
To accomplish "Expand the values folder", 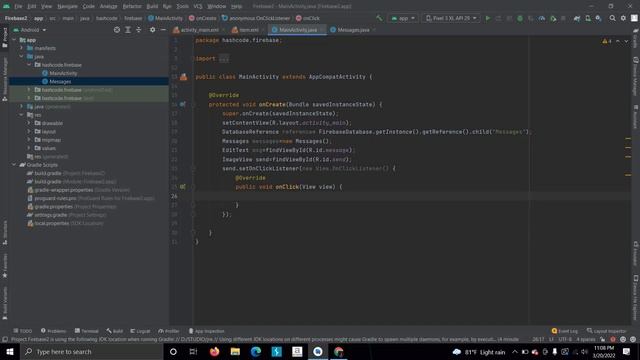I will [29, 148].
